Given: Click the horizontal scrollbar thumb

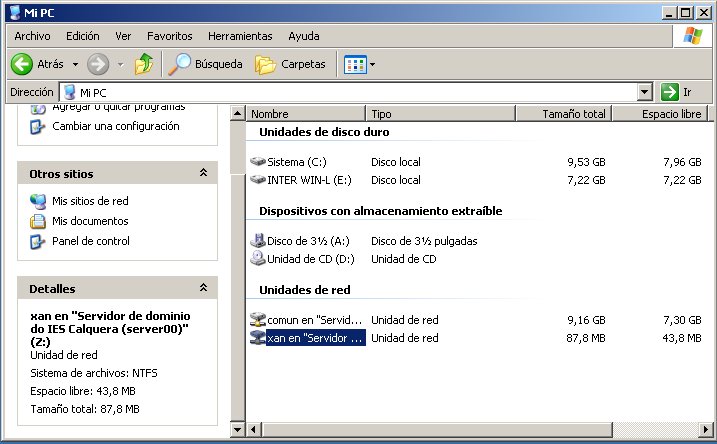Looking at the screenshot, I should (437, 430).
